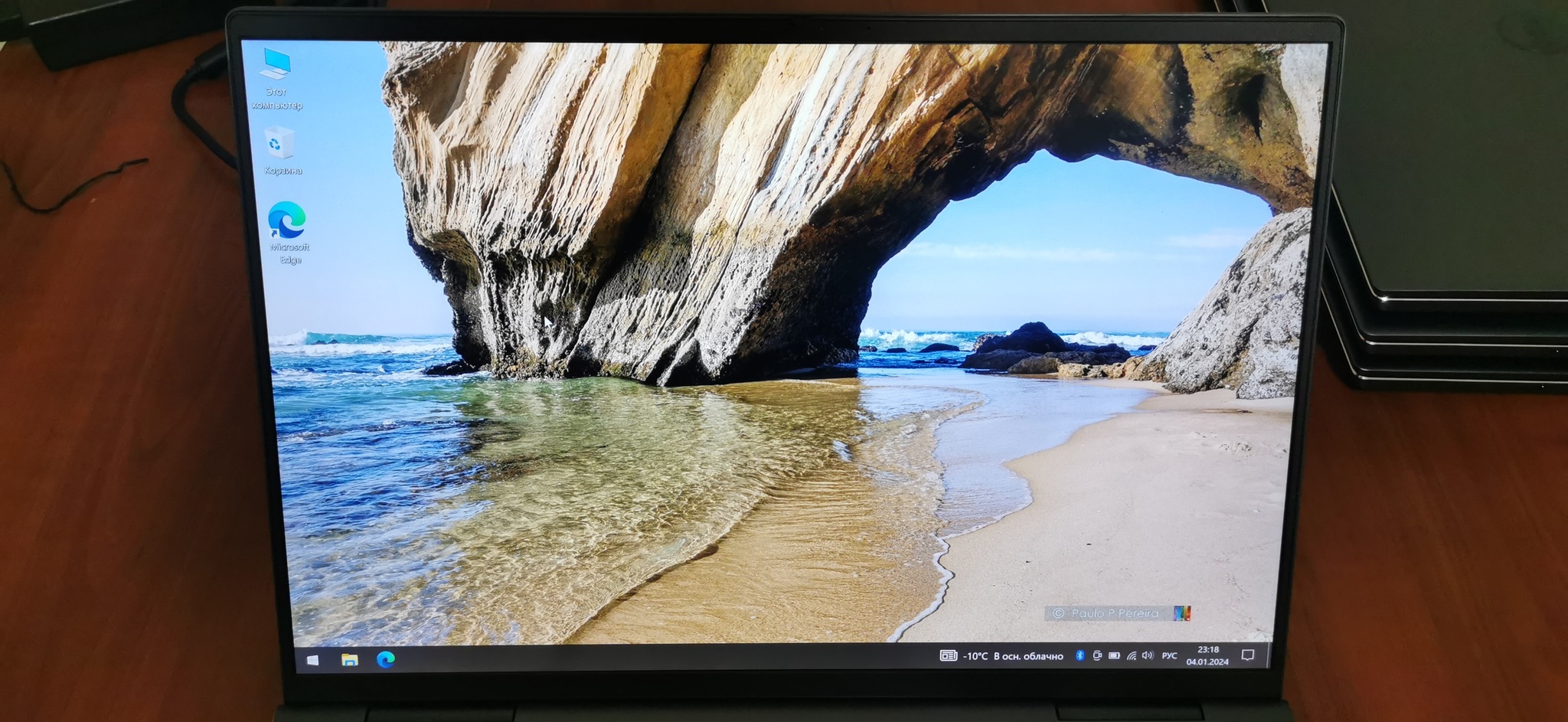
Task: Select the 'Корзина' recycle bin icon
Action: point(282,151)
